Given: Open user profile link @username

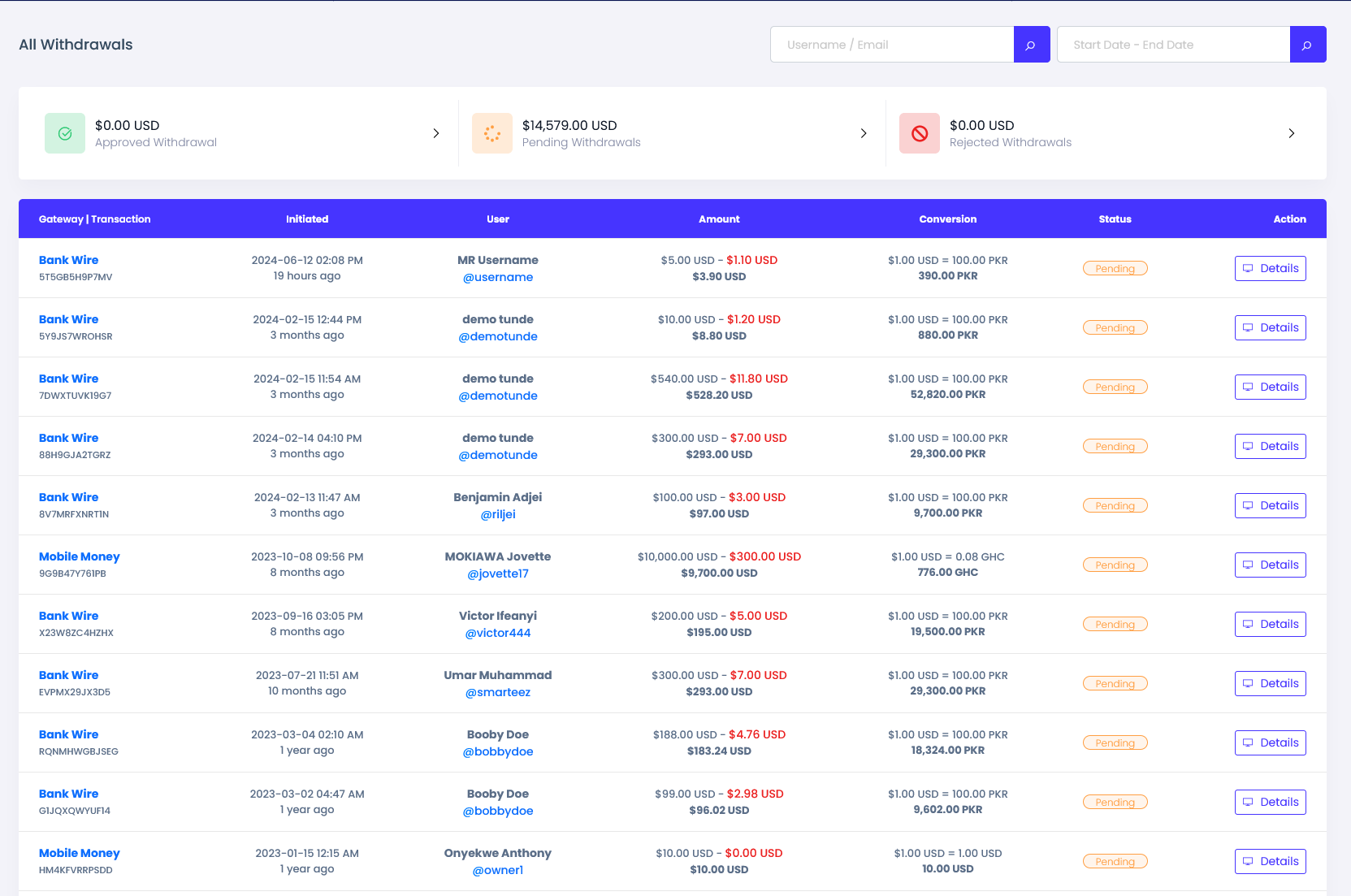Looking at the screenshot, I should (498, 277).
